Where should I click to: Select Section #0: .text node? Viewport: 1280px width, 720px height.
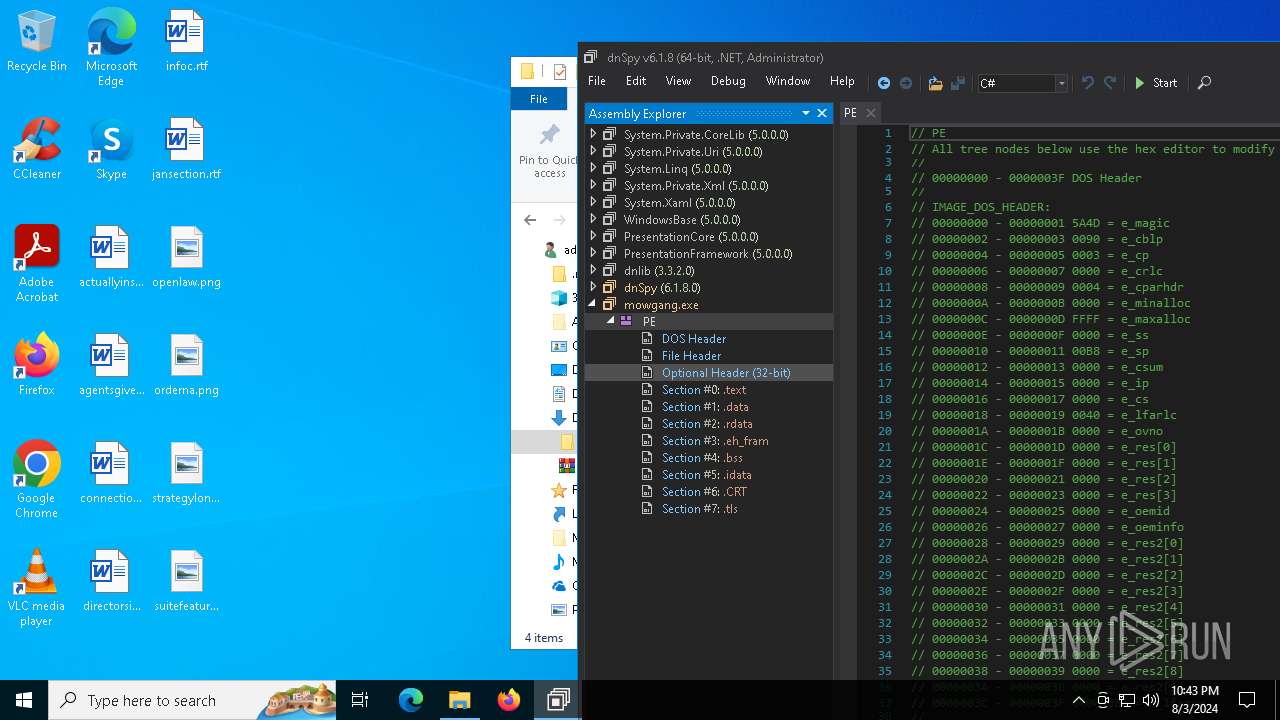704,389
